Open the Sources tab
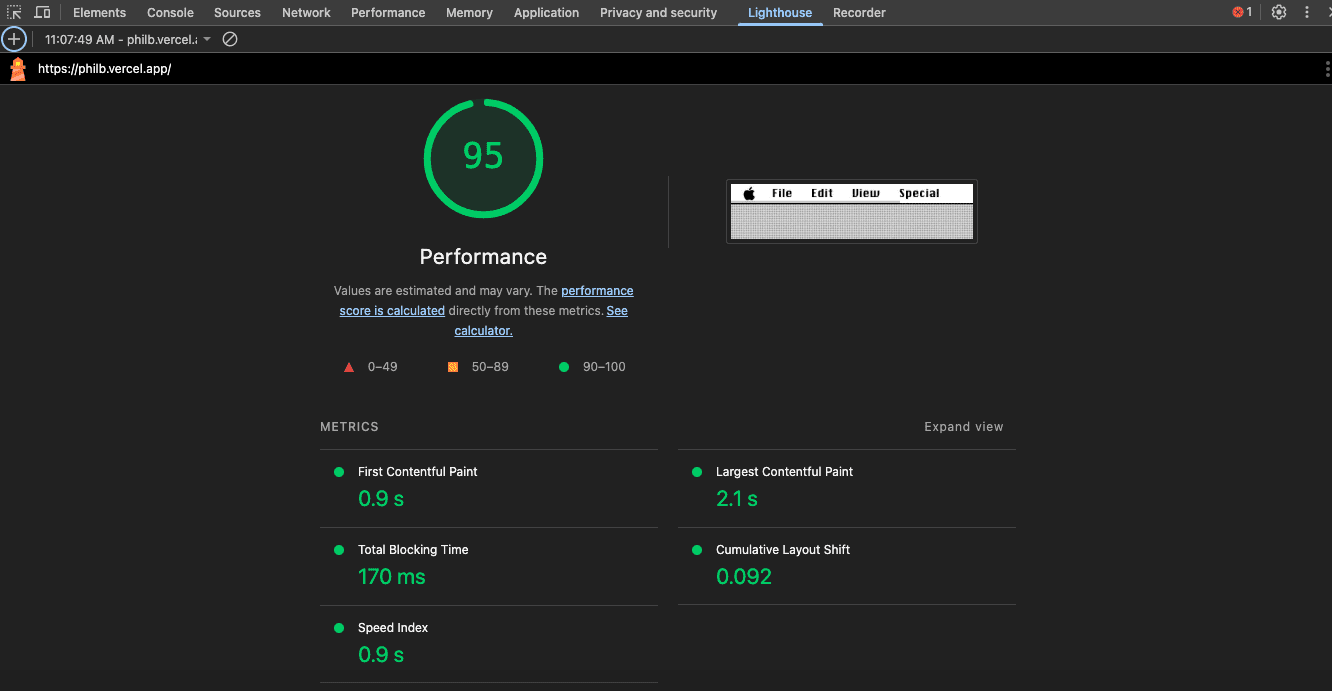 (237, 13)
